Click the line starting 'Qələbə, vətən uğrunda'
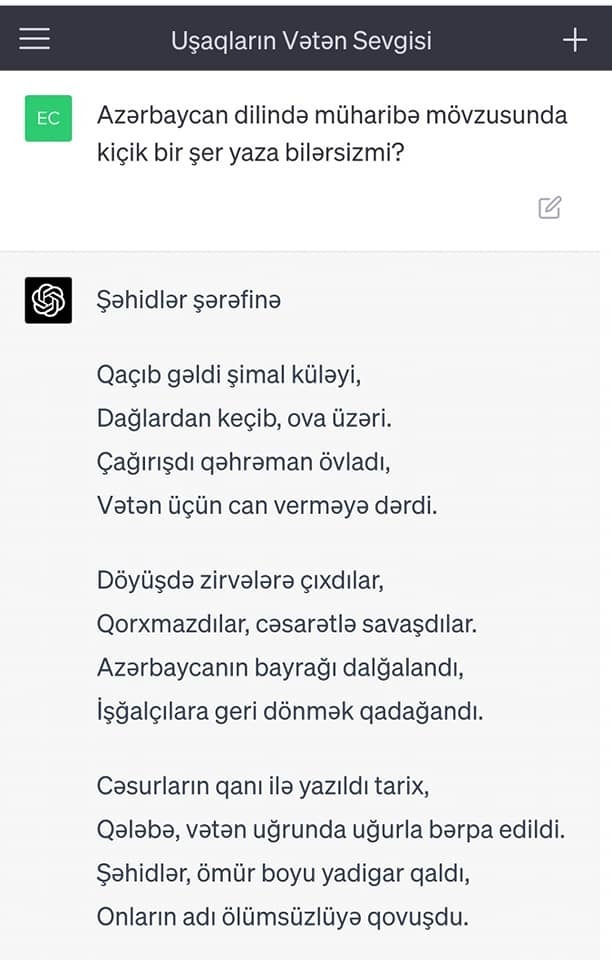The image size is (612, 960). (x=331, y=830)
